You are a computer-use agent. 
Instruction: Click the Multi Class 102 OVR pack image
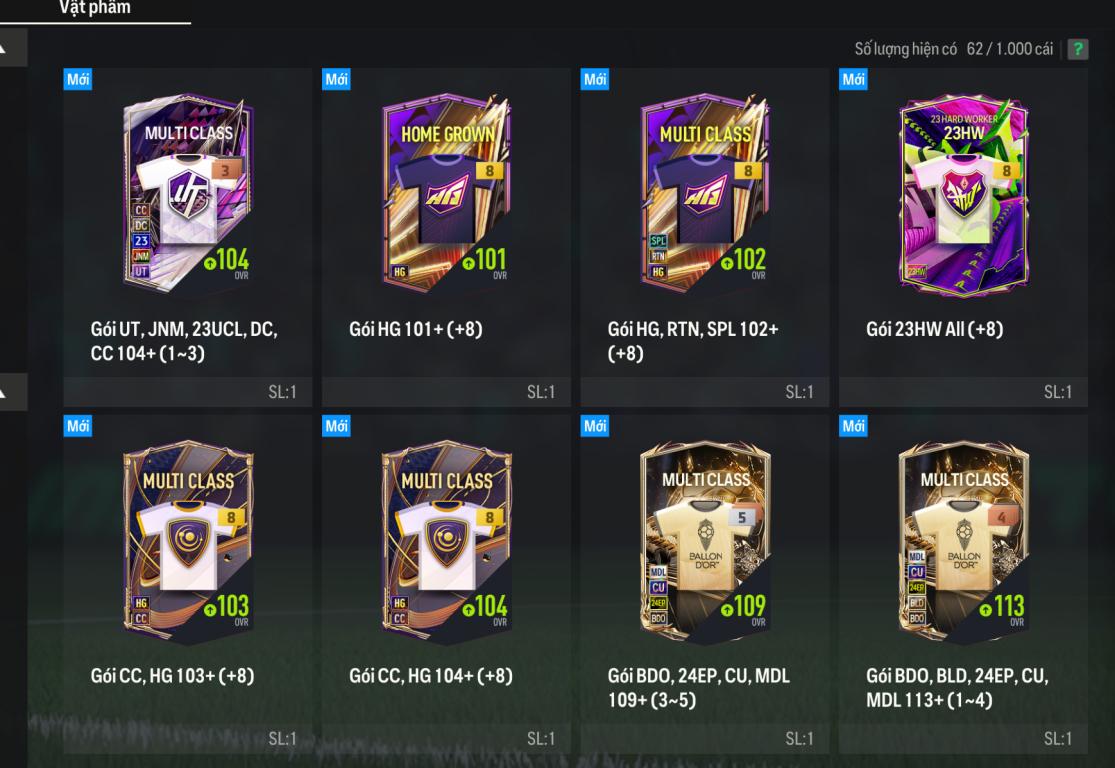tap(705, 192)
